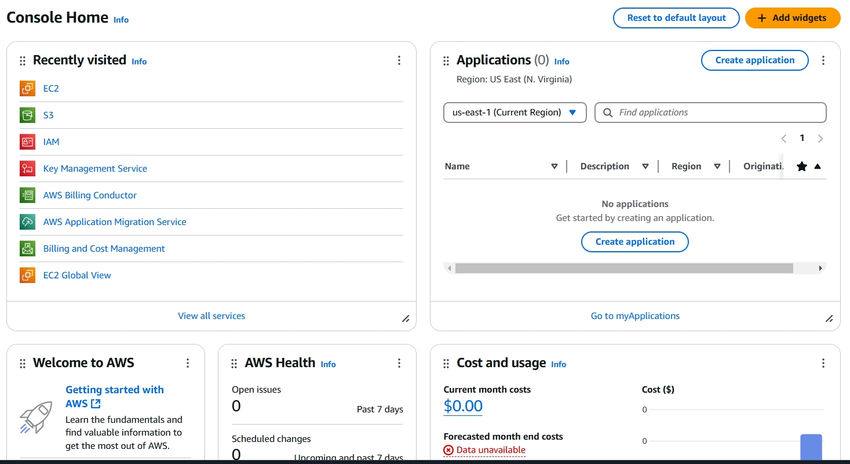Screen dimensions: 850x464
Task: Open the Applications widget options menu
Action: (x=823, y=61)
